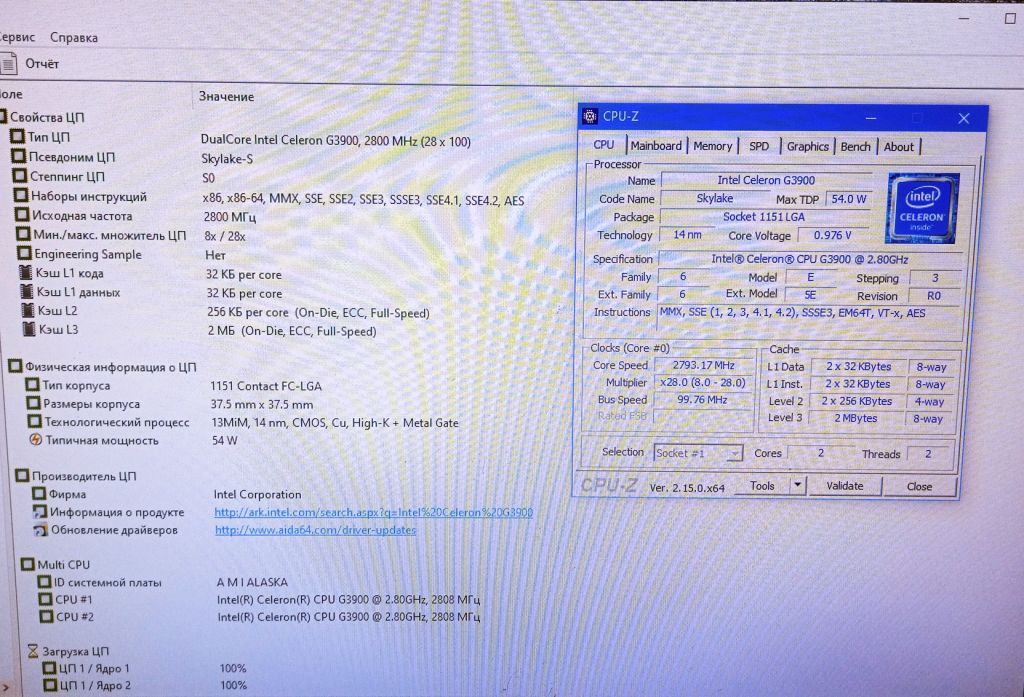Select the icon beside Наборы инструкций
Image resolution: width=1024 pixels, height=697 pixels.
pyautogui.click(x=21, y=195)
